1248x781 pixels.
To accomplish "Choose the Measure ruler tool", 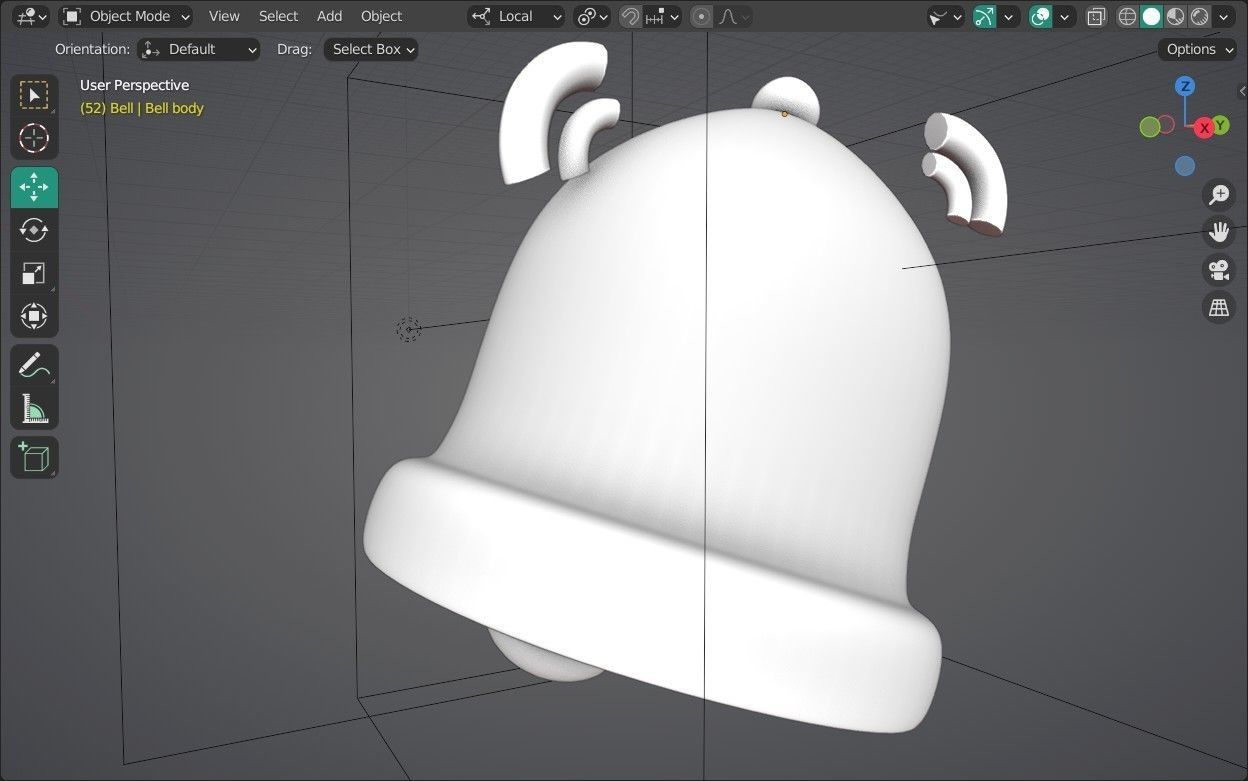I will 34,408.
